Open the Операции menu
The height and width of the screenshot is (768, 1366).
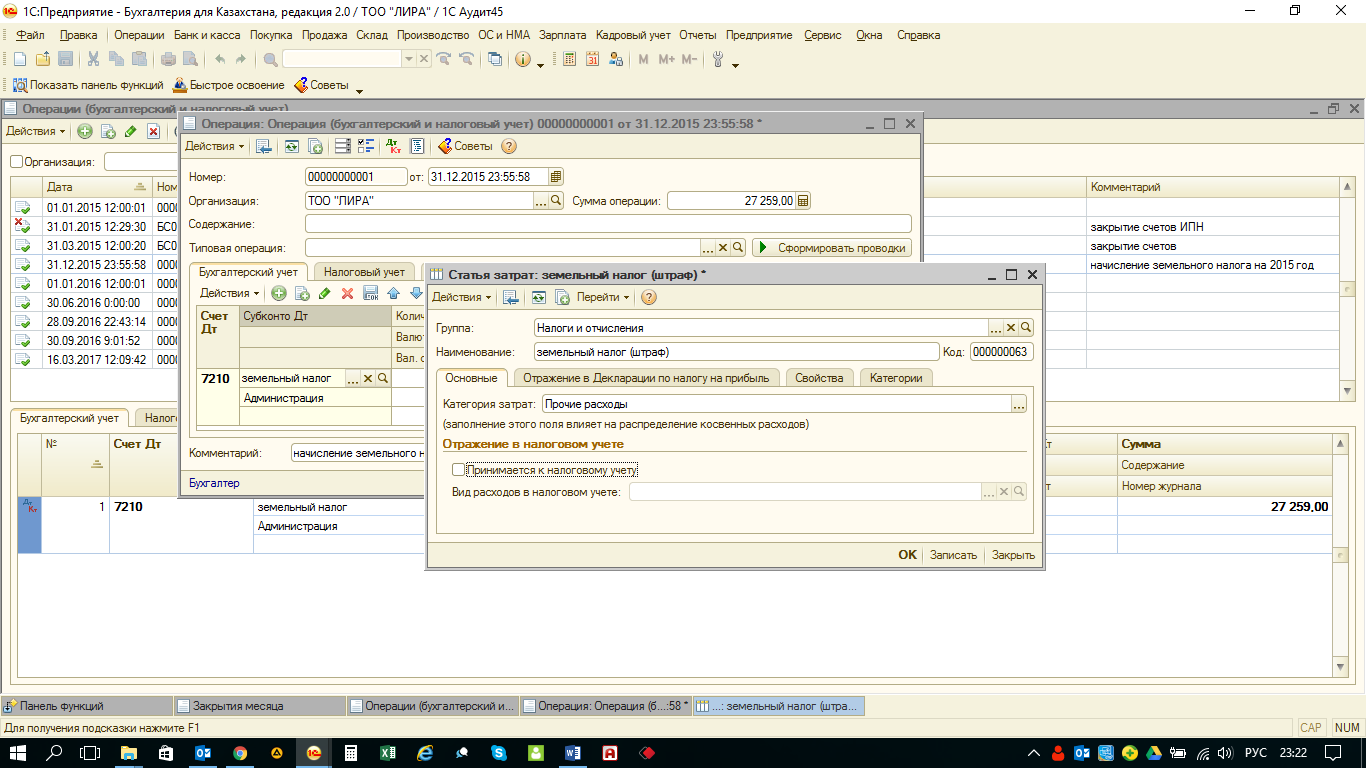[x=139, y=35]
